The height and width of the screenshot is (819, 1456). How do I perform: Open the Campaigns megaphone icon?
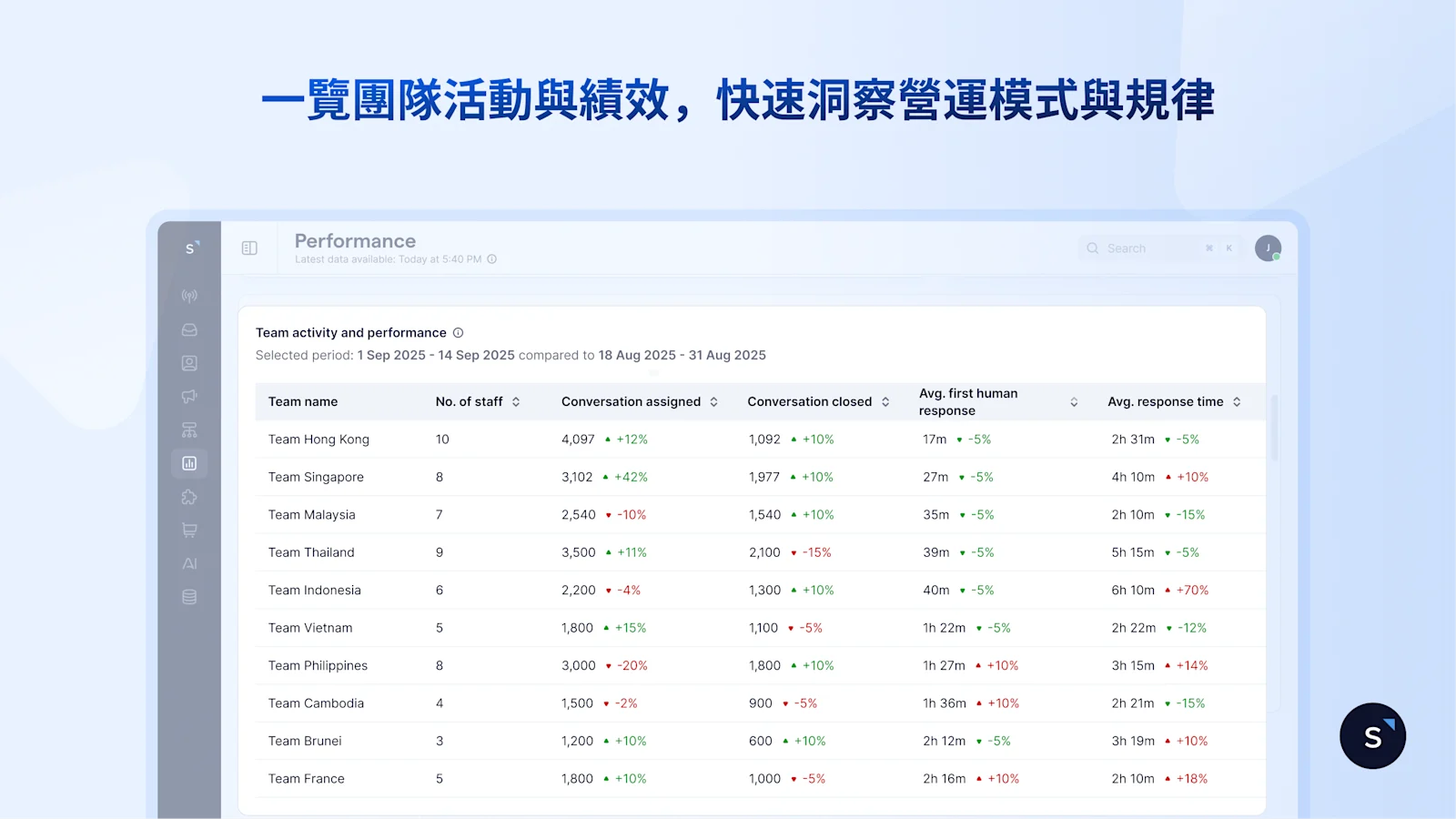(189, 397)
